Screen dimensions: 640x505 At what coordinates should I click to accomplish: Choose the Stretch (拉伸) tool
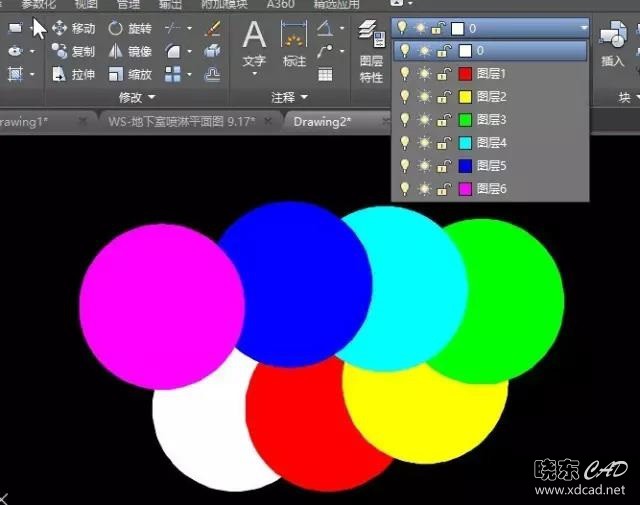click(73, 74)
